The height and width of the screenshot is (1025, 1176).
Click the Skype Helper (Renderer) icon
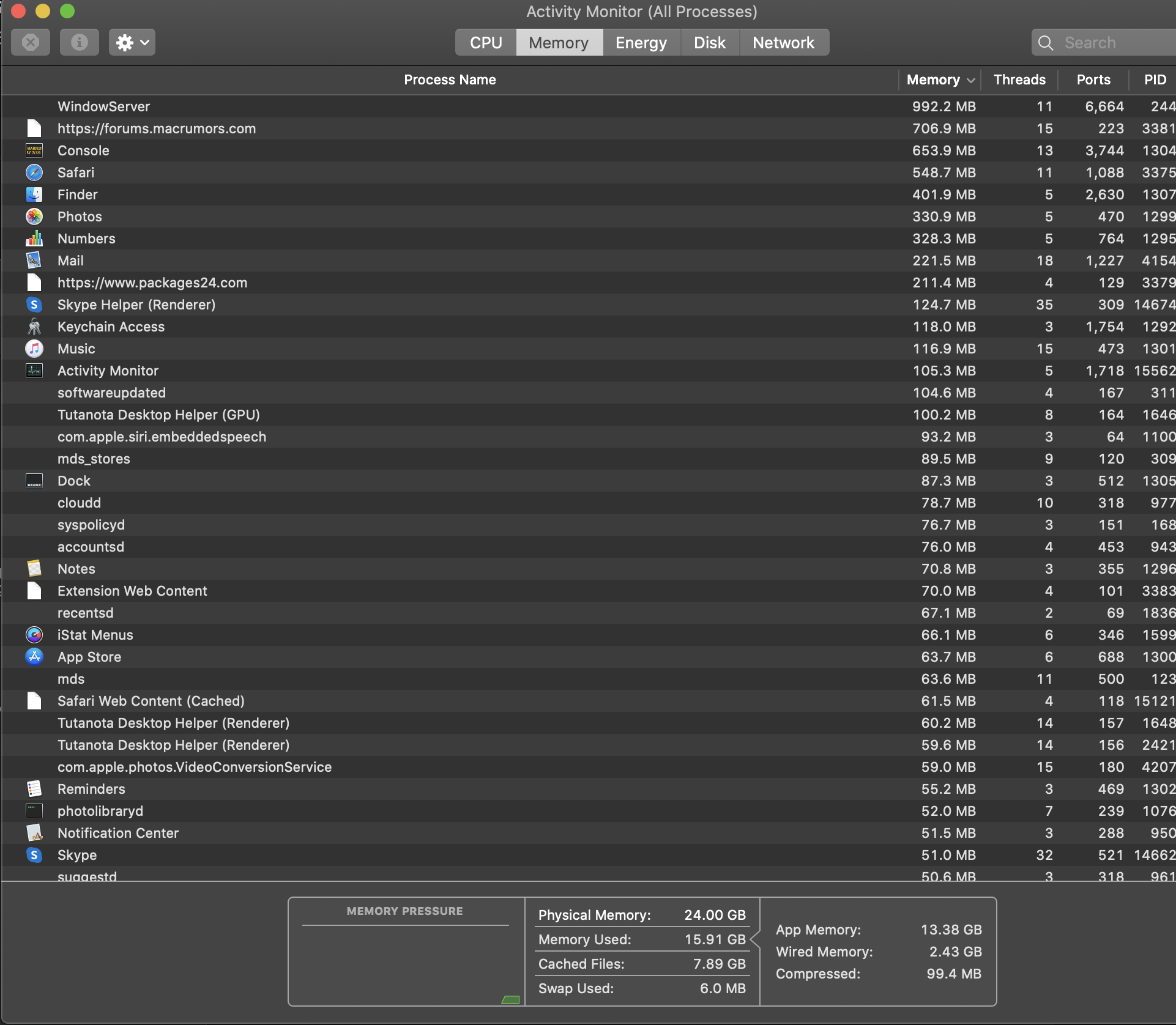pyautogui.click(x=34, y=305)
